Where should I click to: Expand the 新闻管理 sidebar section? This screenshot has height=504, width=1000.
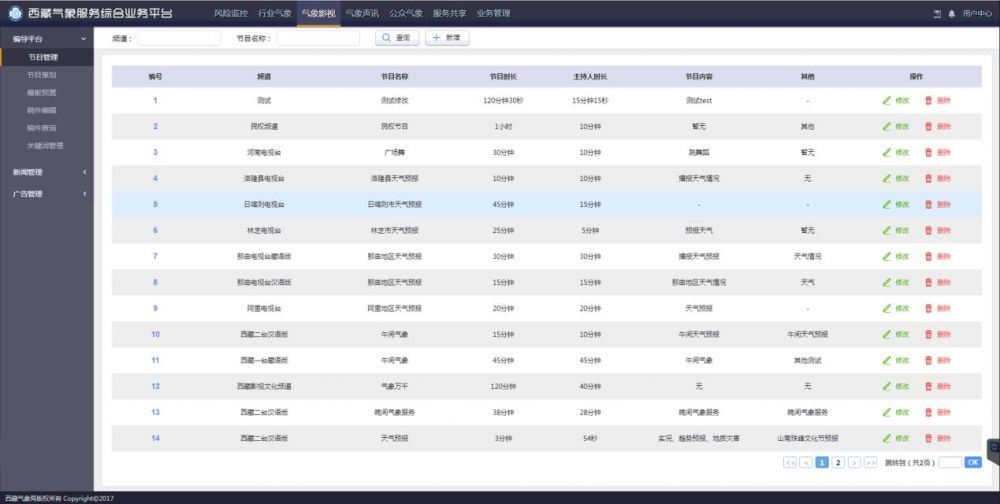85,172
